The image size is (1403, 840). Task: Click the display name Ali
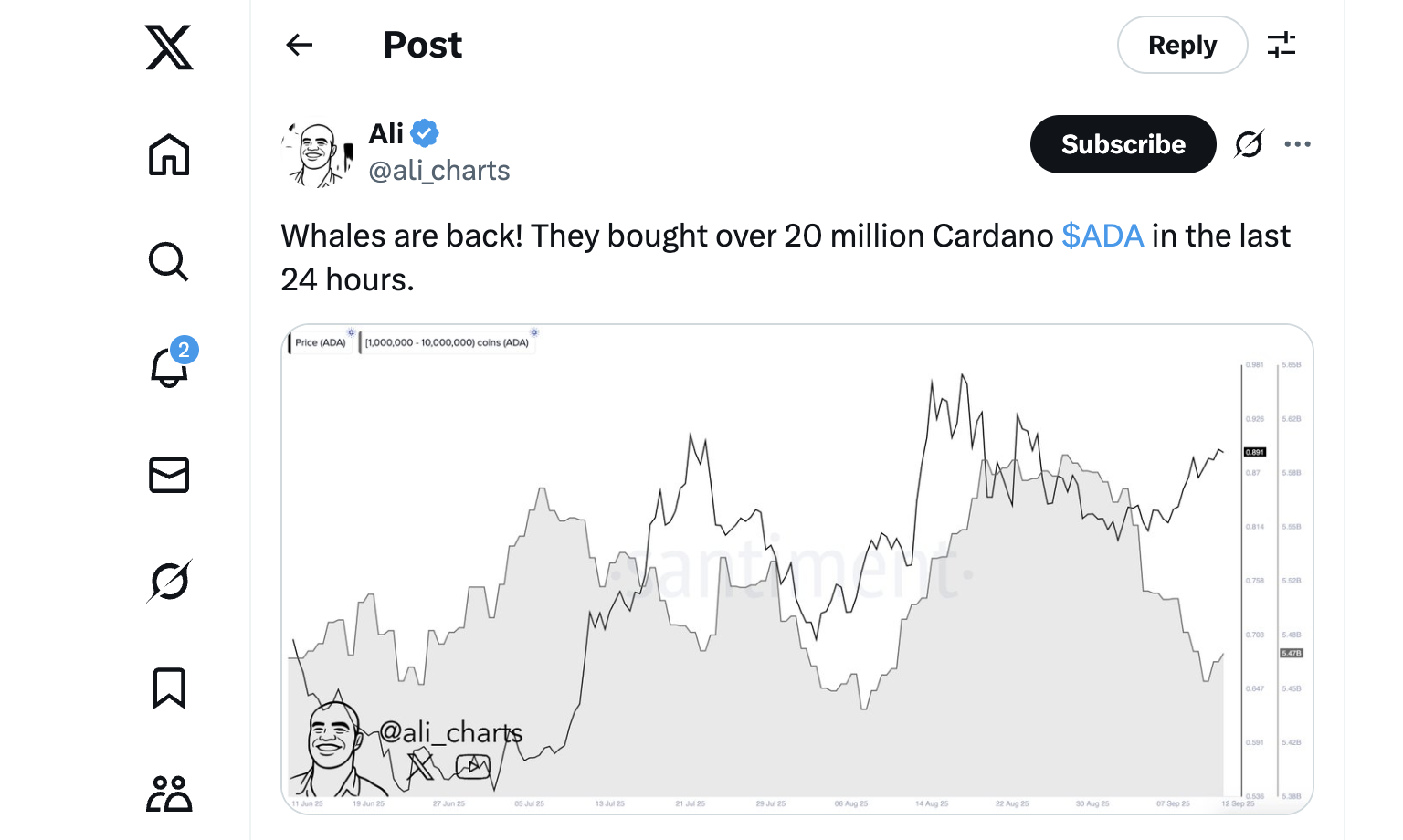[x=386, y=133]
